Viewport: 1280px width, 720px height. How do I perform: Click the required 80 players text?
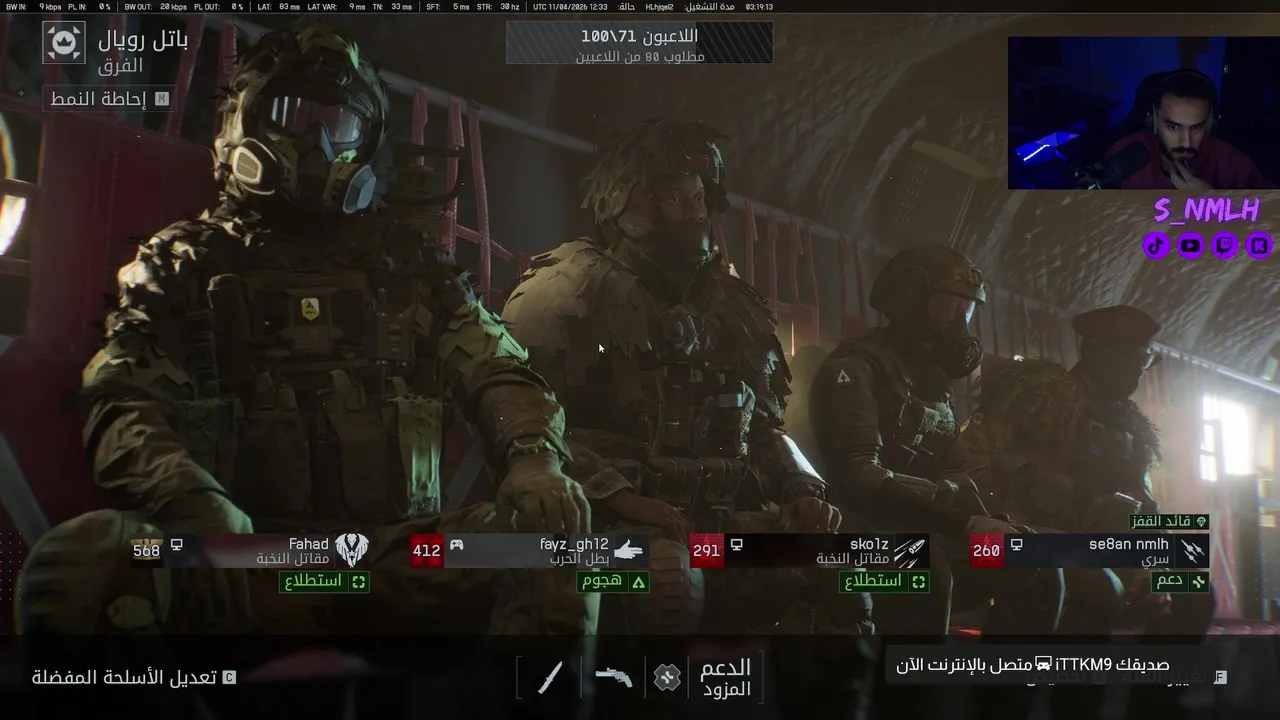tap(640, 57)
